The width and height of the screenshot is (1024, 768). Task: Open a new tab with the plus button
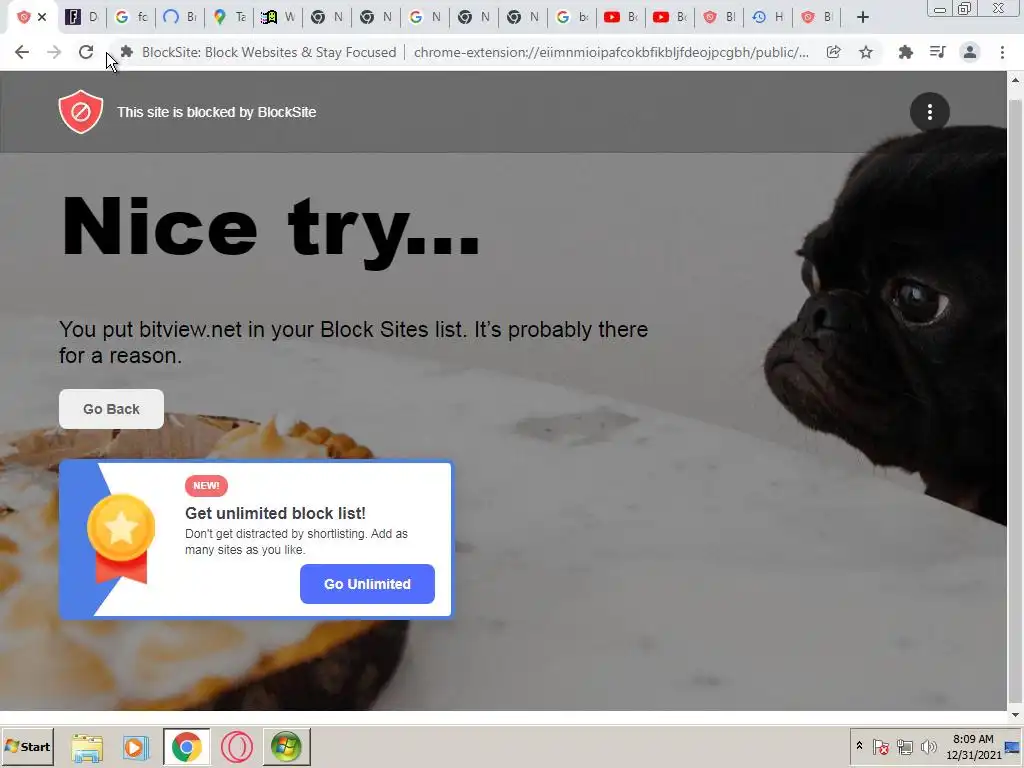tap(863, 18)
